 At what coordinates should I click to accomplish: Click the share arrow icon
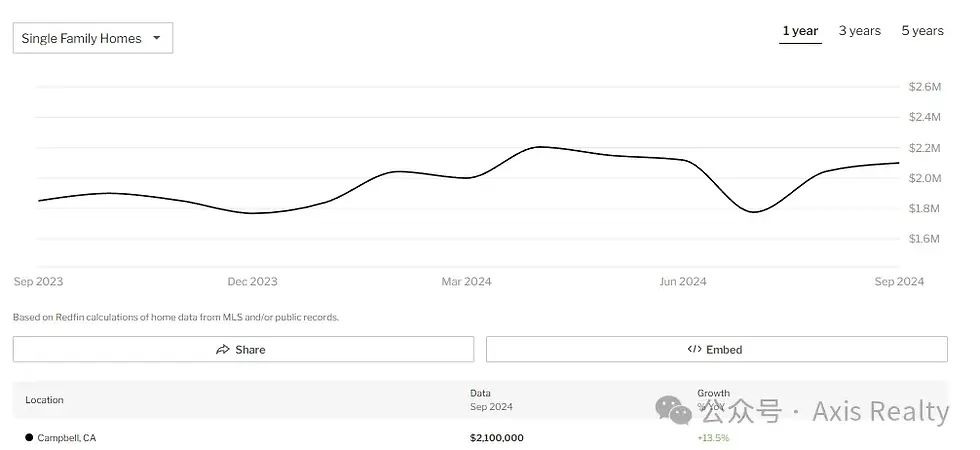coord(223,350)
